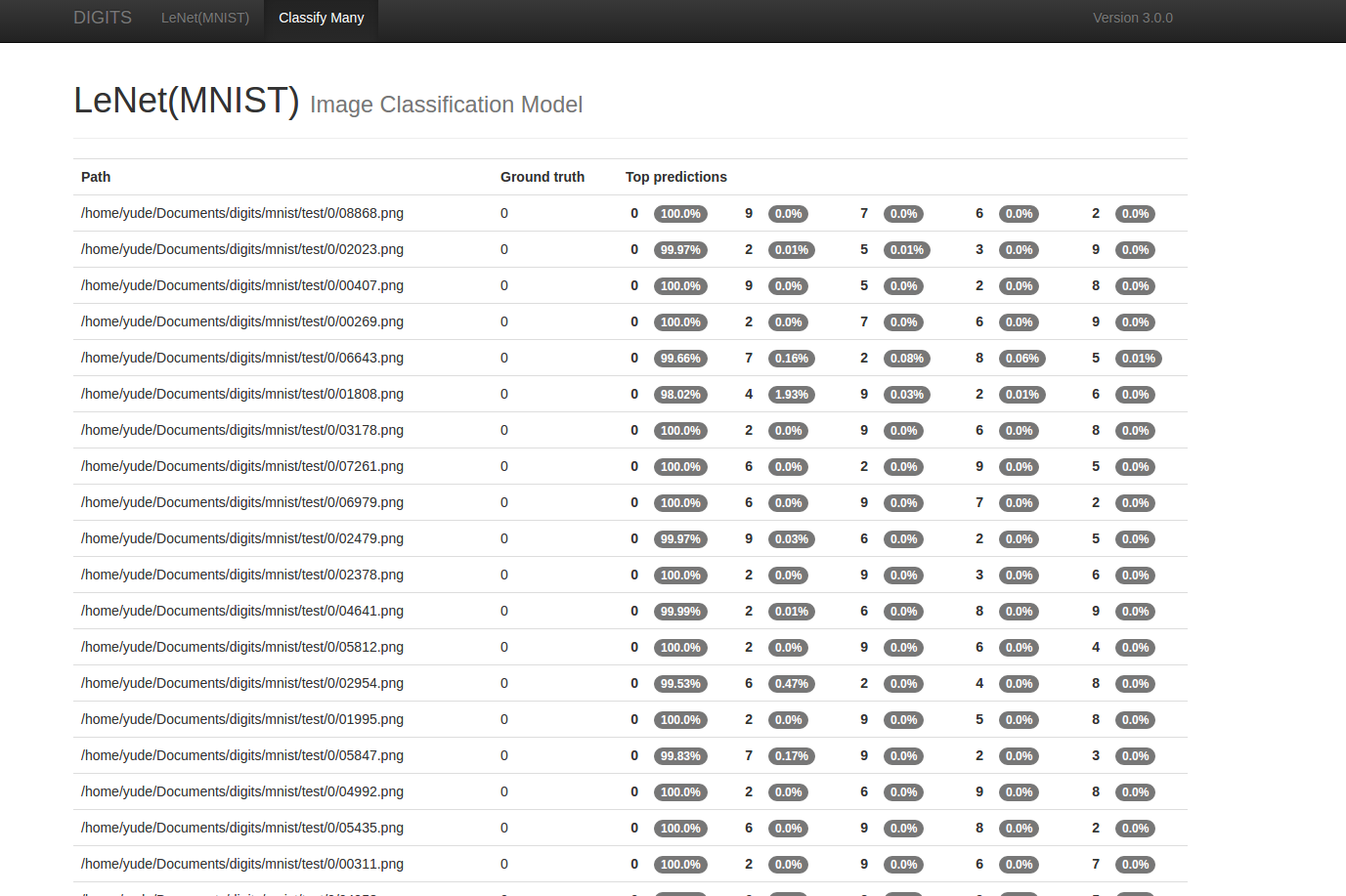This screenshot has width=1346, height=896.
Task: Select path ending 02479.png
Action: [242, 538]
